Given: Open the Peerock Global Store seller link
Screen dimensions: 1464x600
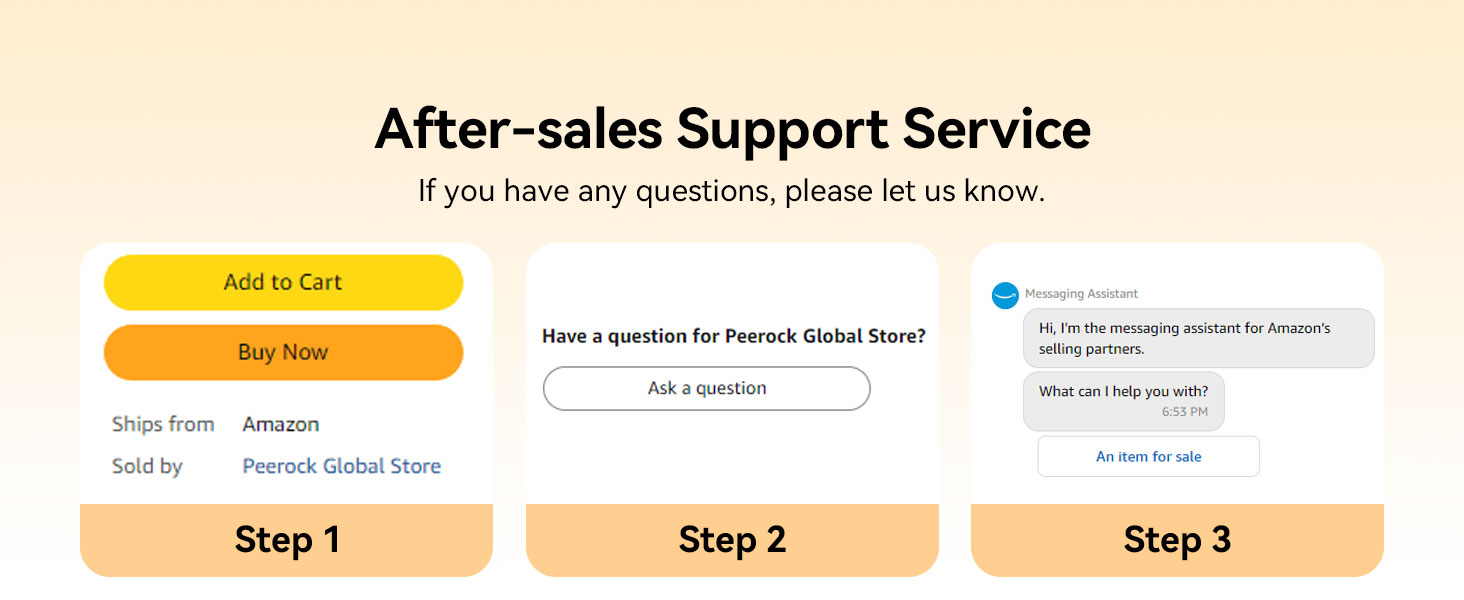Looking at the screenshot, I should click(341, 466).
